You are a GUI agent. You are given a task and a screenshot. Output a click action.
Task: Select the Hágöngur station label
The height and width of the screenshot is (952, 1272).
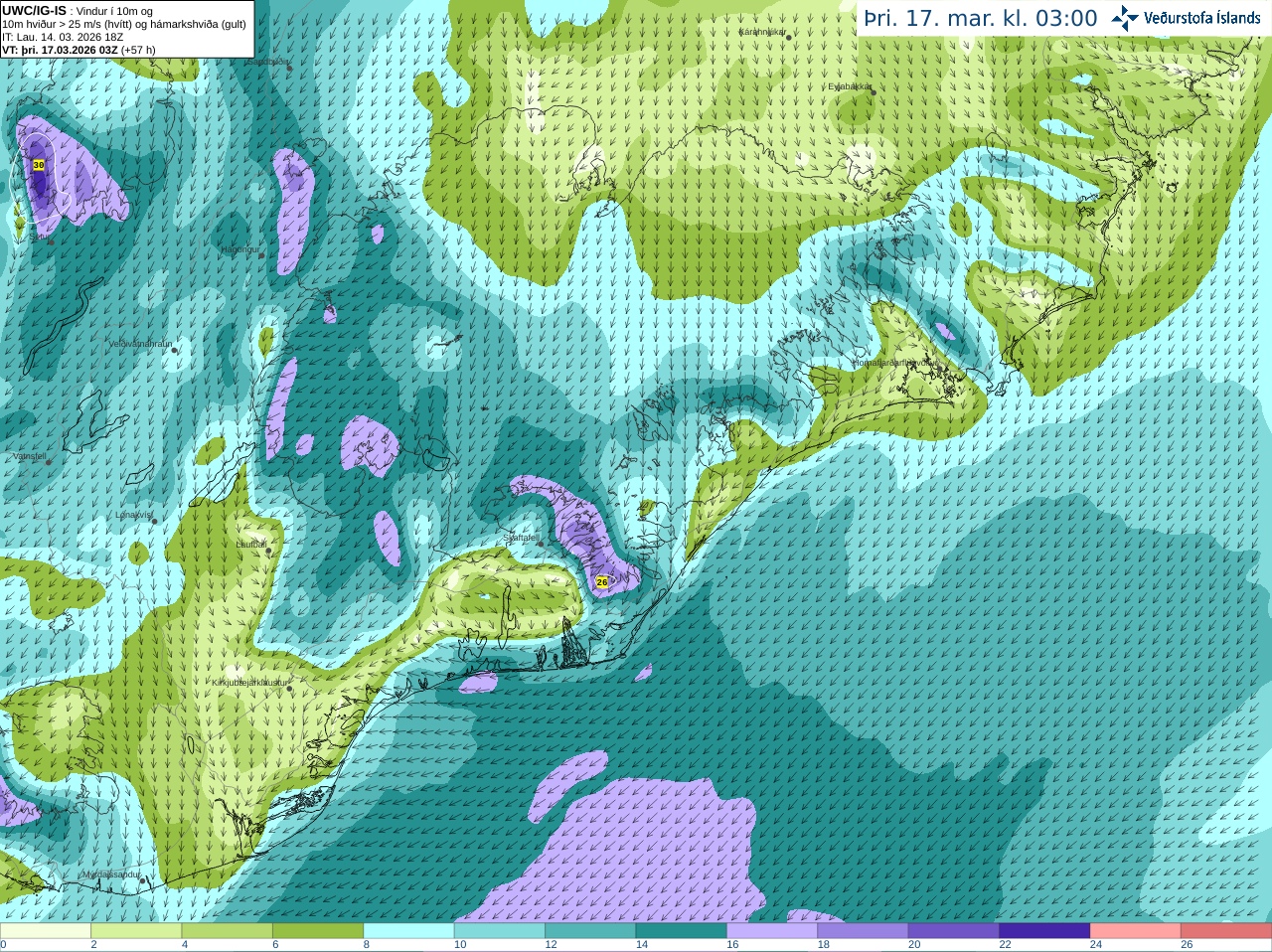click(239, 249)
